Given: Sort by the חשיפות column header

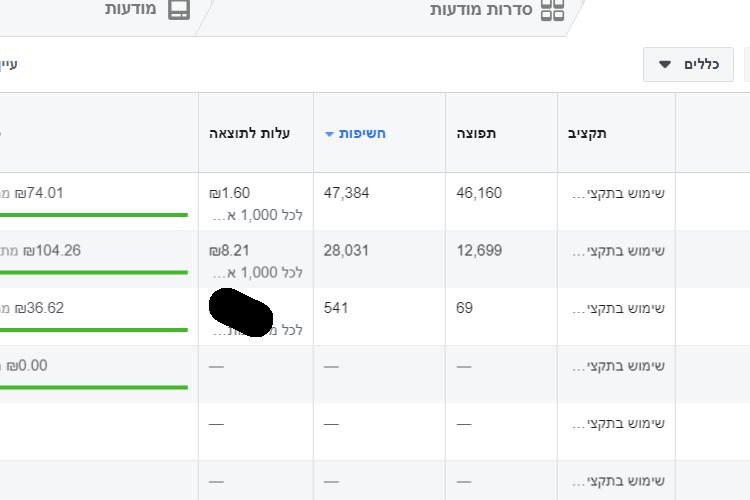Looking at the screenshot, I should tap(362, 133).
